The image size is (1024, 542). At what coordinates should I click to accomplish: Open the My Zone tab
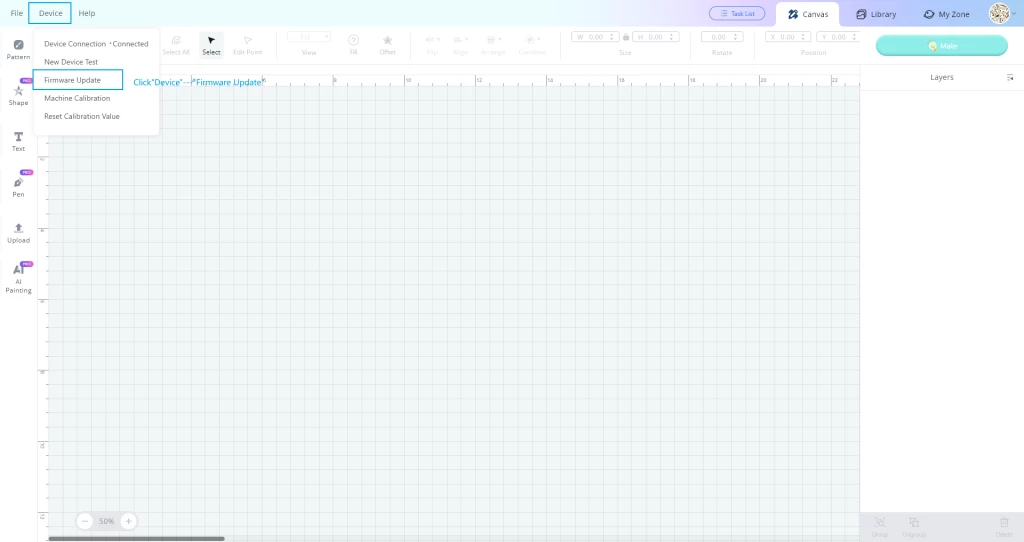pos(946,14)
